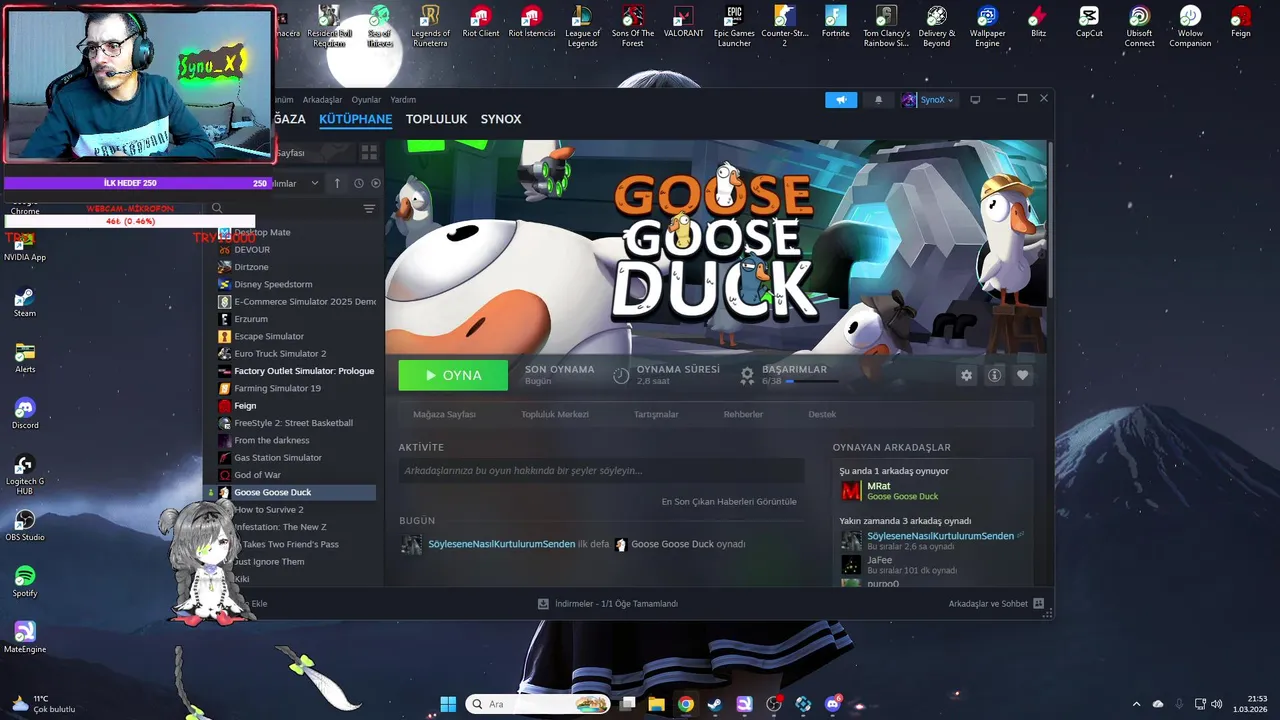
Task: Open Mağaza Sayfası game link
Action: click(x=444, y=414)
